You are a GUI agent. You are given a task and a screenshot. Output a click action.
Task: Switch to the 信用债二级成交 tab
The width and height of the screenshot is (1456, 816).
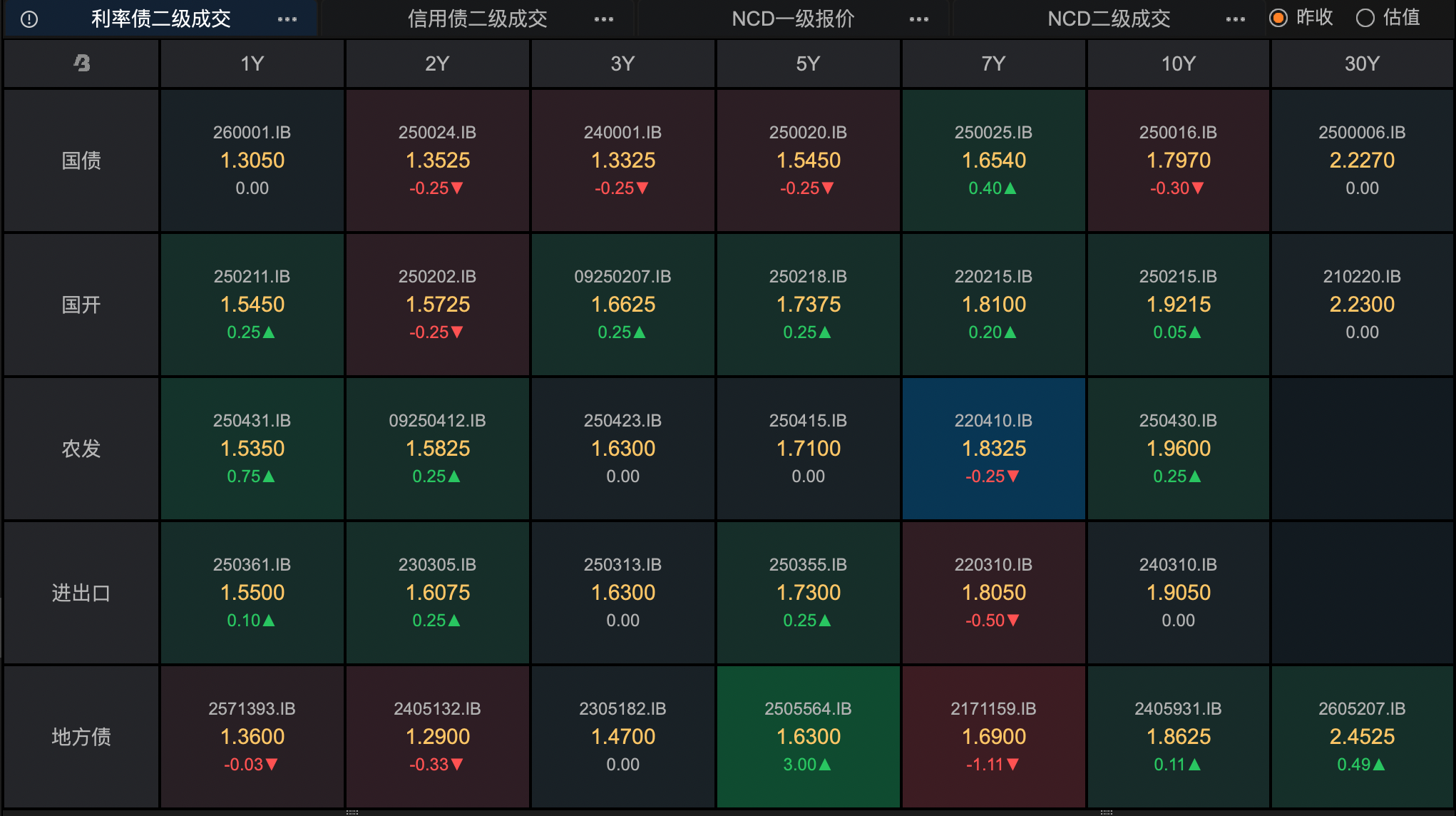[x=477, y=19]
